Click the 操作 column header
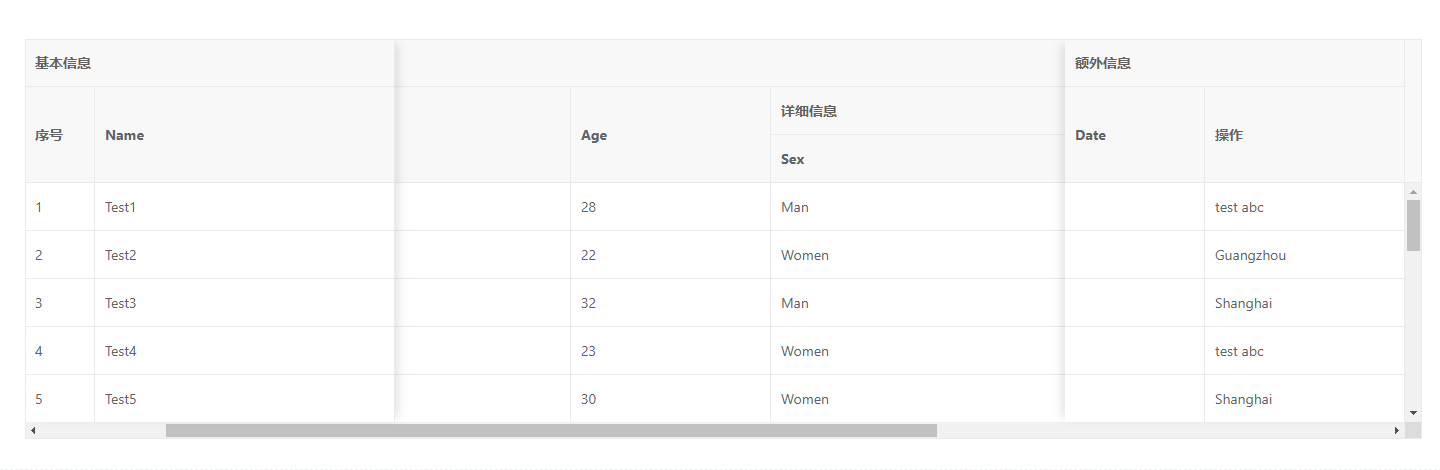 pos(1229,135)
